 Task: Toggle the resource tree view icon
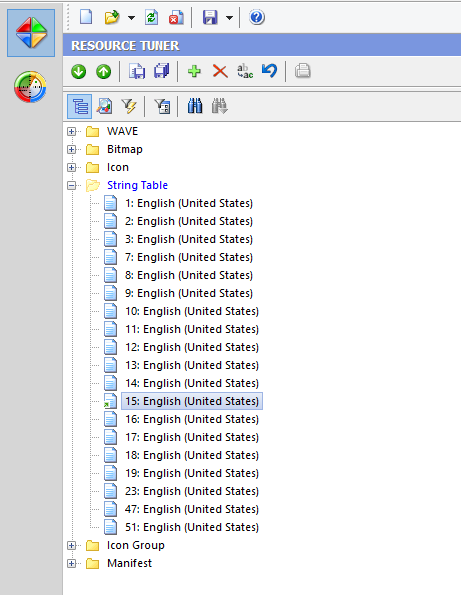pos(80,107)
